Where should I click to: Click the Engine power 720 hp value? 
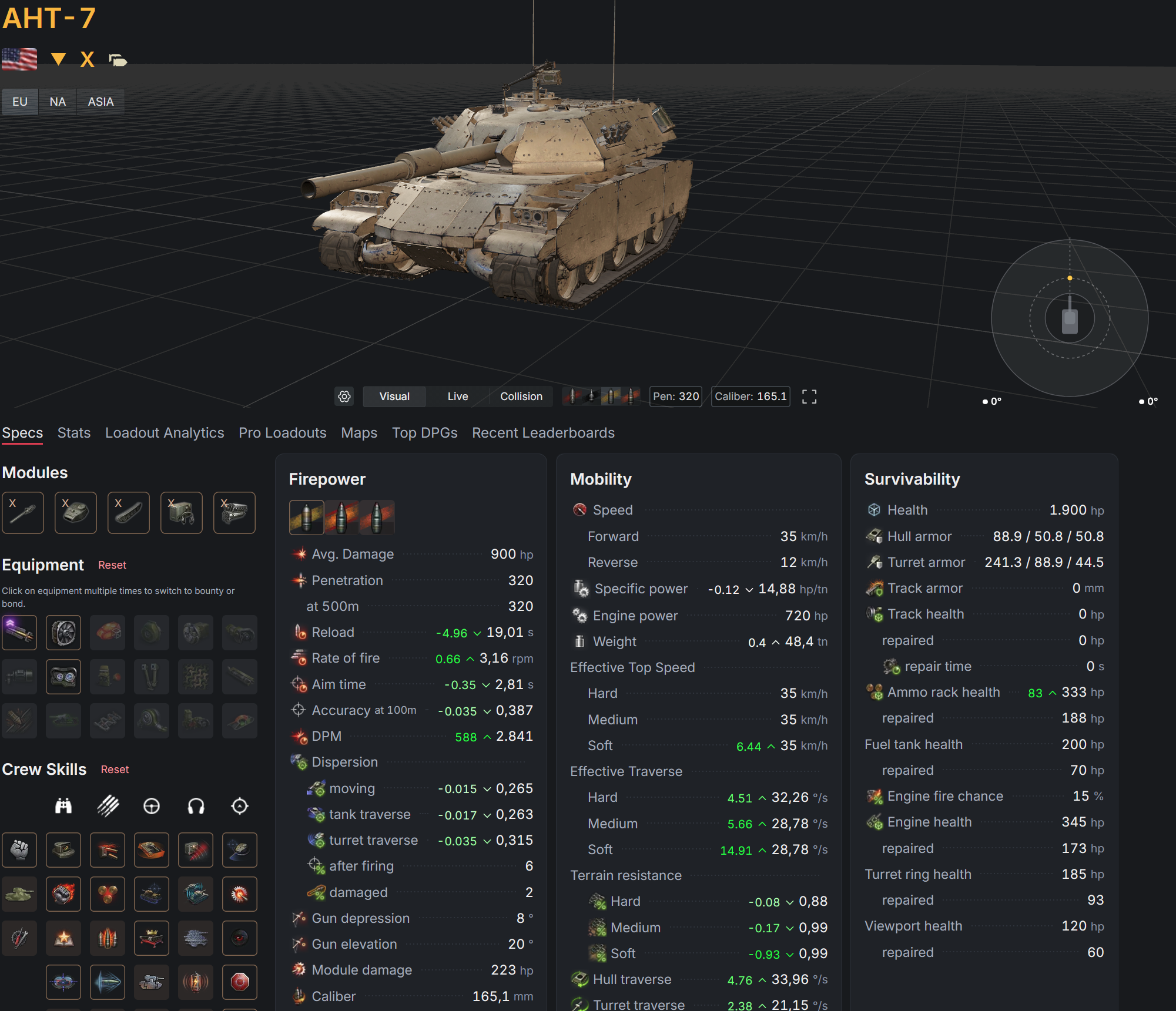pos(806,616)
